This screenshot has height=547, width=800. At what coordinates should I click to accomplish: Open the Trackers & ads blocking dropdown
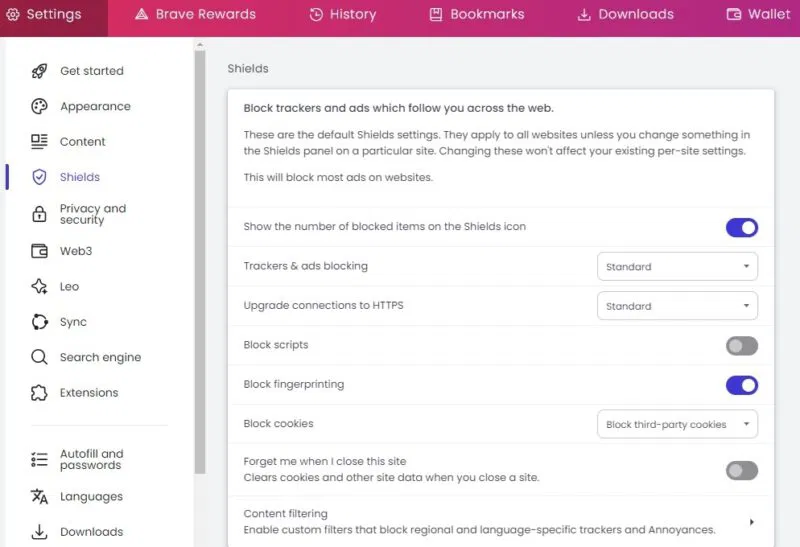(678, 266)
